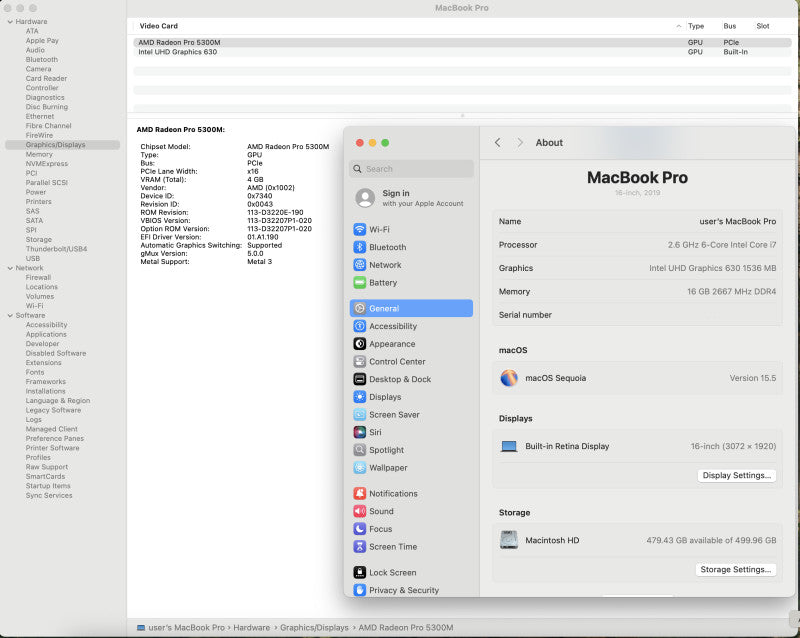Select Power in the Hardware tree
Image resolution: width=800 pixels, height=638 pixels.
(36, 192)
